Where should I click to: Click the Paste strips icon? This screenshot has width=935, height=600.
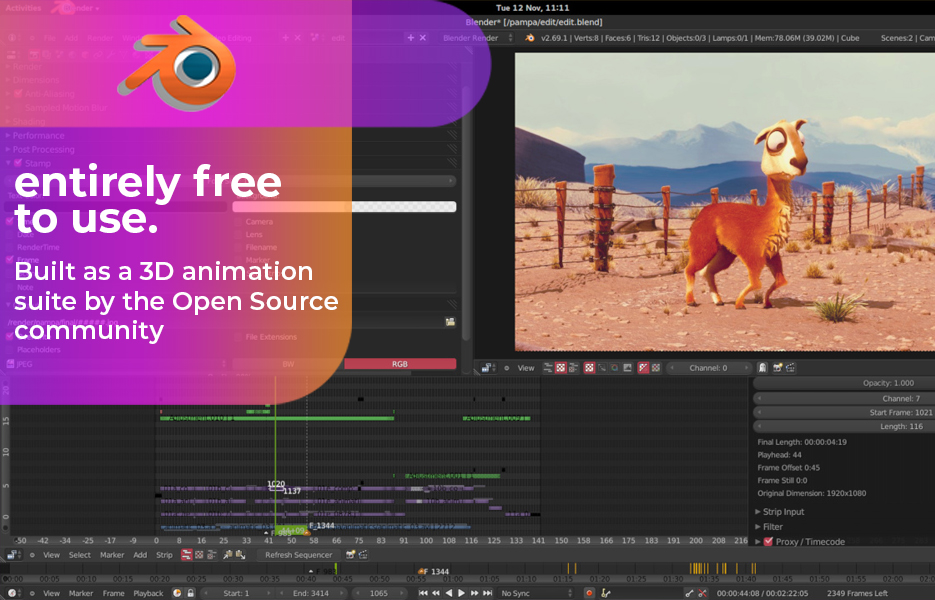click(240, 555)
